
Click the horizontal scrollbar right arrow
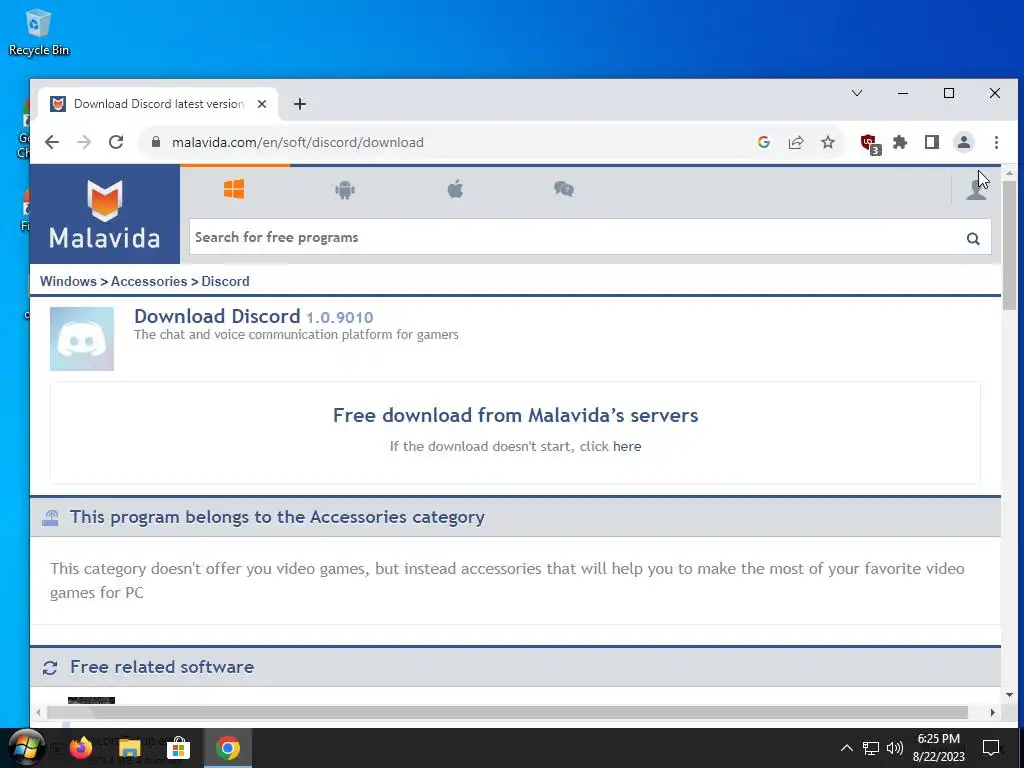(x=993, y=712)
